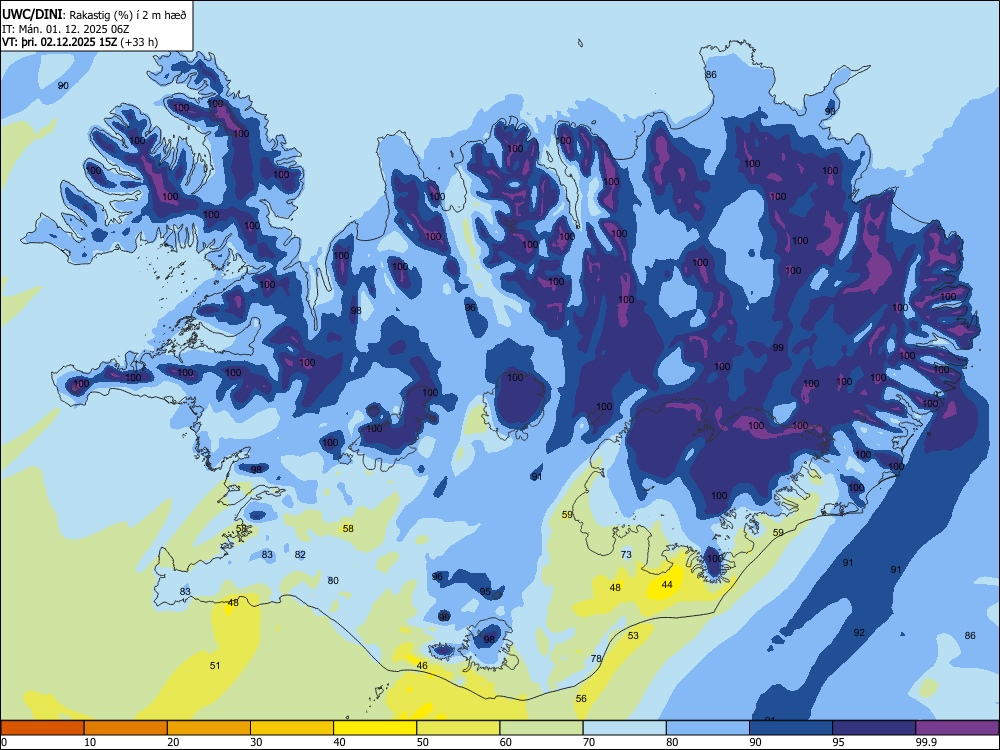Select the 80–90 light blue legend band
The image size is (1000, 750).
(x=708, y=728)
